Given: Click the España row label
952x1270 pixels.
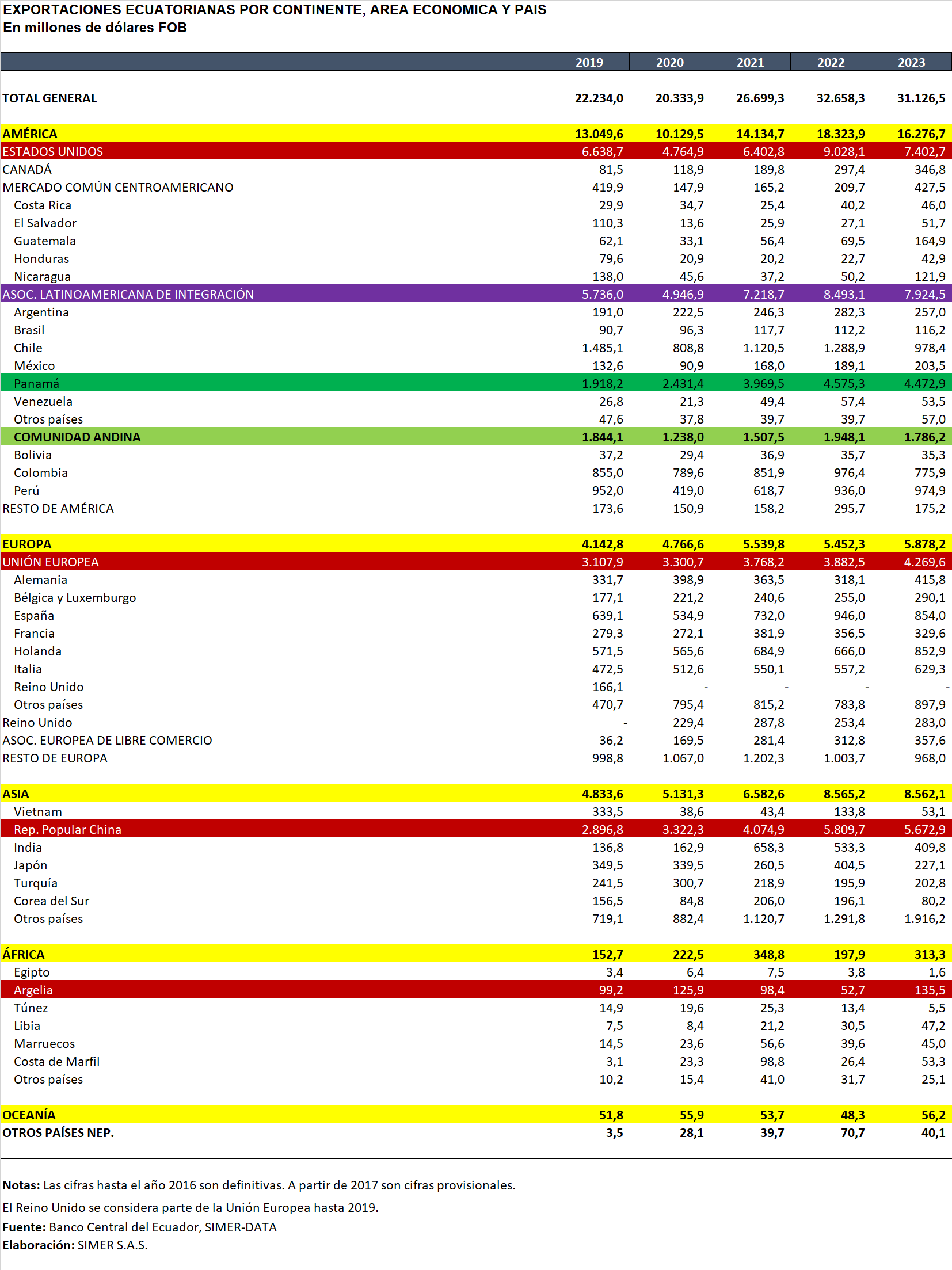Looking at the screenshot, I should click(34, 616).
